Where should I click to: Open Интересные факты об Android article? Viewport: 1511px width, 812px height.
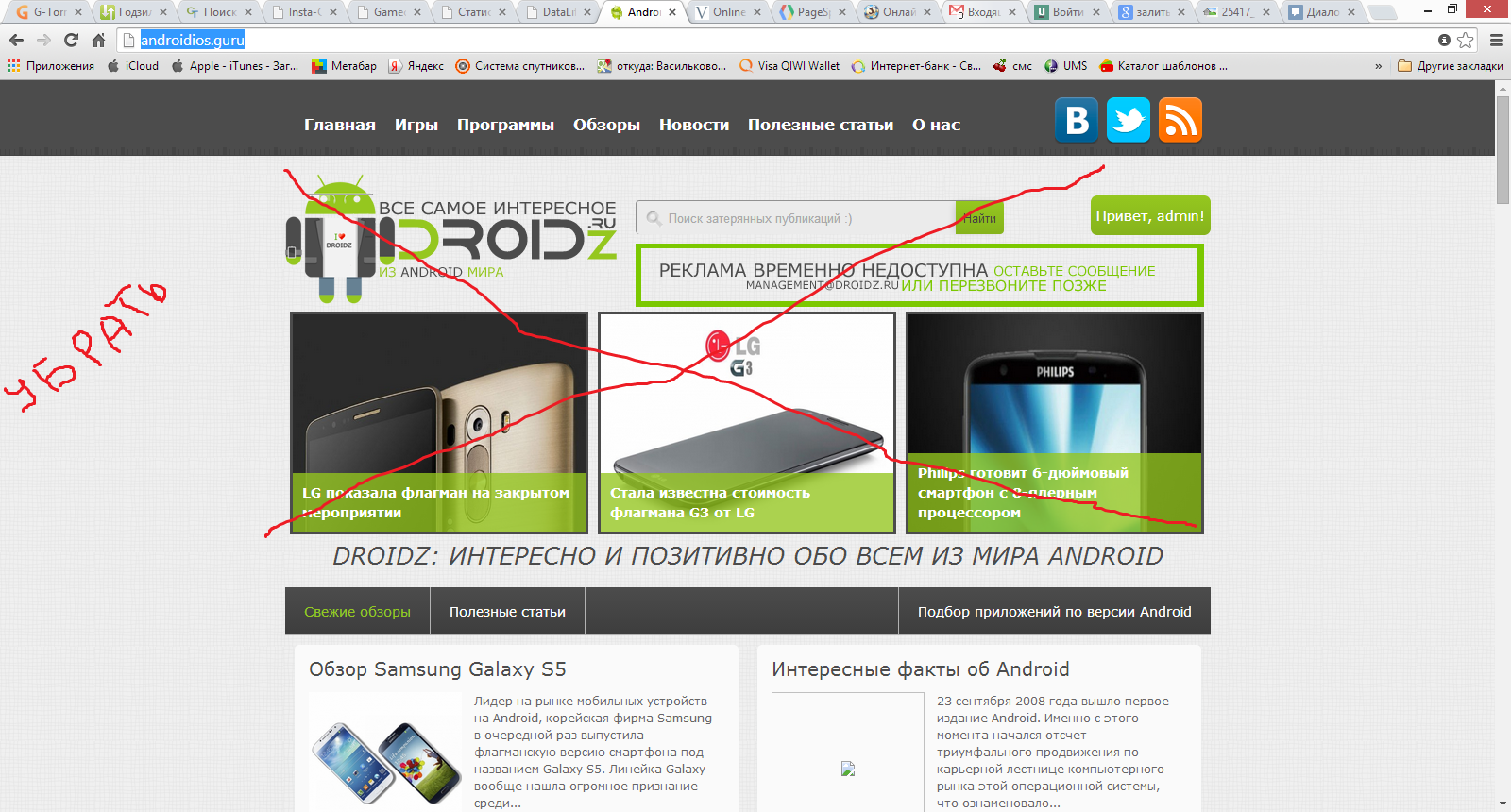[921, 669]
